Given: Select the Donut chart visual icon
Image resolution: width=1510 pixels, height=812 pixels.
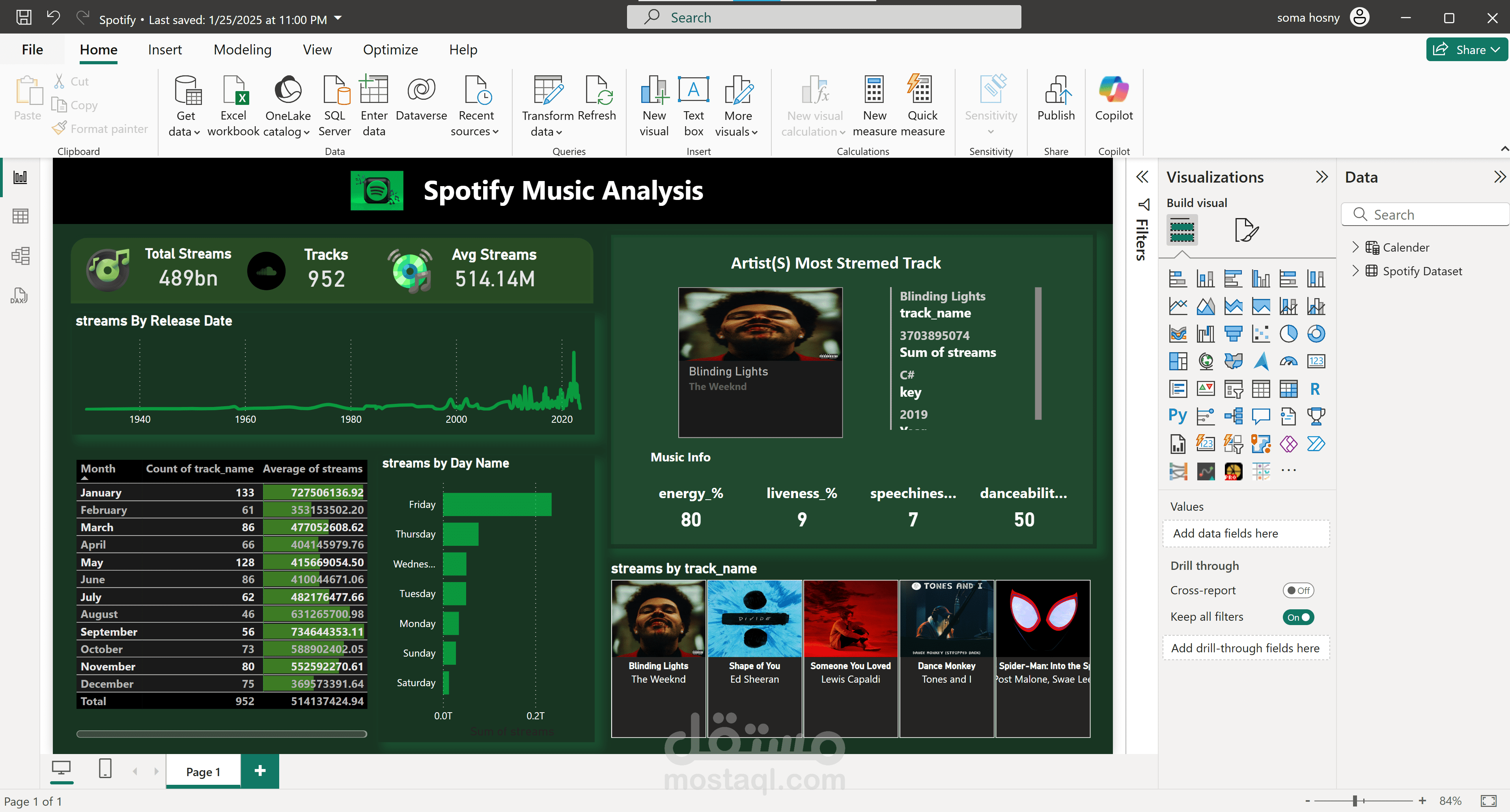Looking at the screenshot, I should click(1316, 334).
